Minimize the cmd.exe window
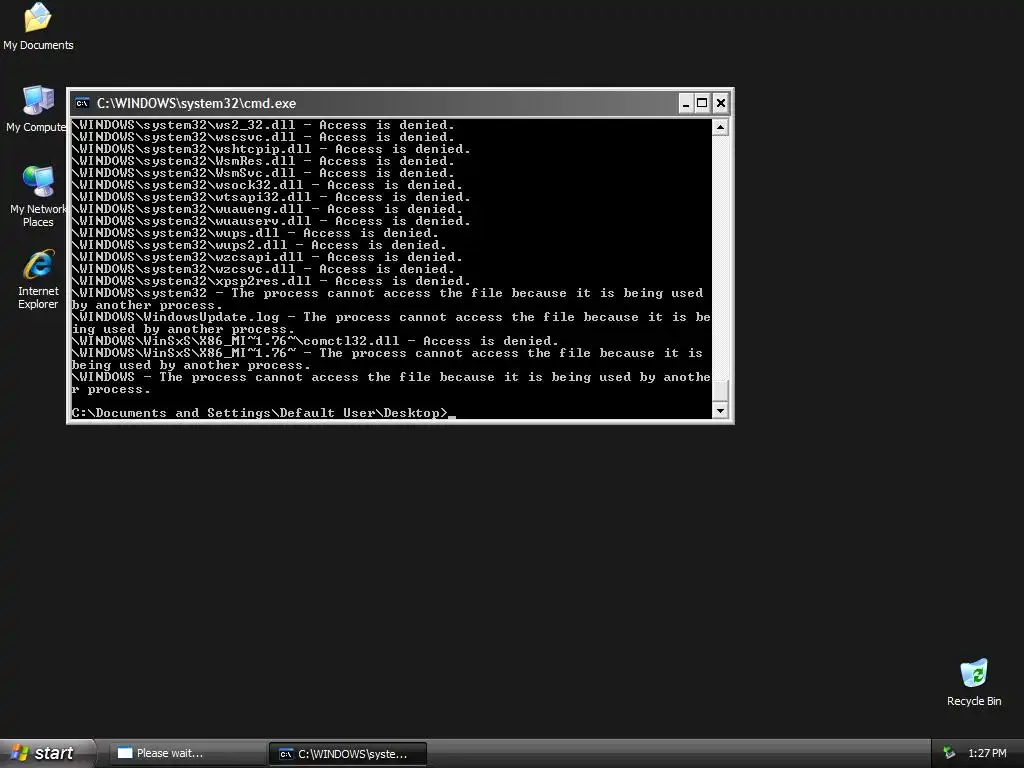The image size is (1024, 768). coord(686,103)
